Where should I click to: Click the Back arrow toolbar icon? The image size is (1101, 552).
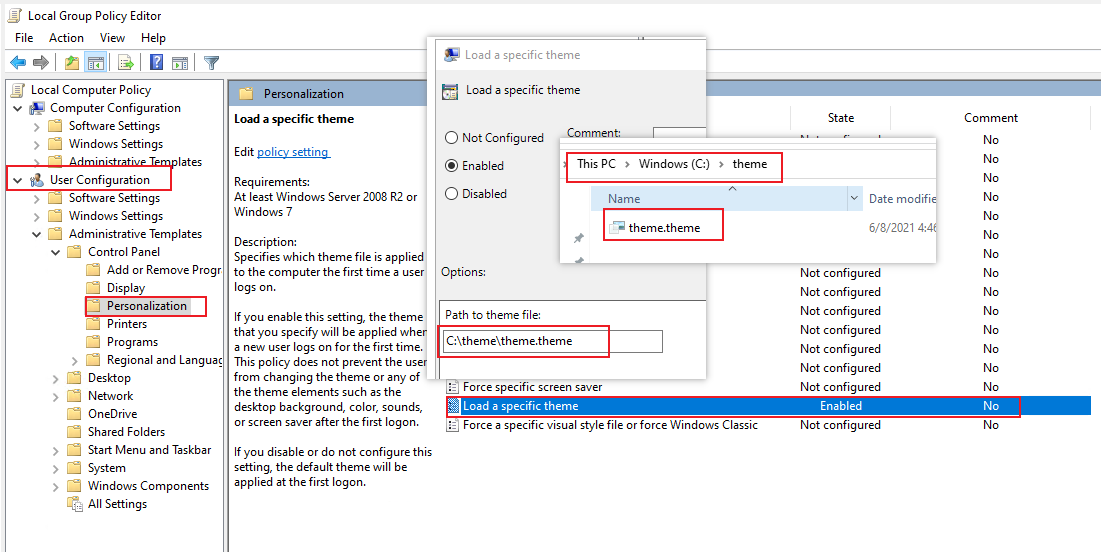18,63
